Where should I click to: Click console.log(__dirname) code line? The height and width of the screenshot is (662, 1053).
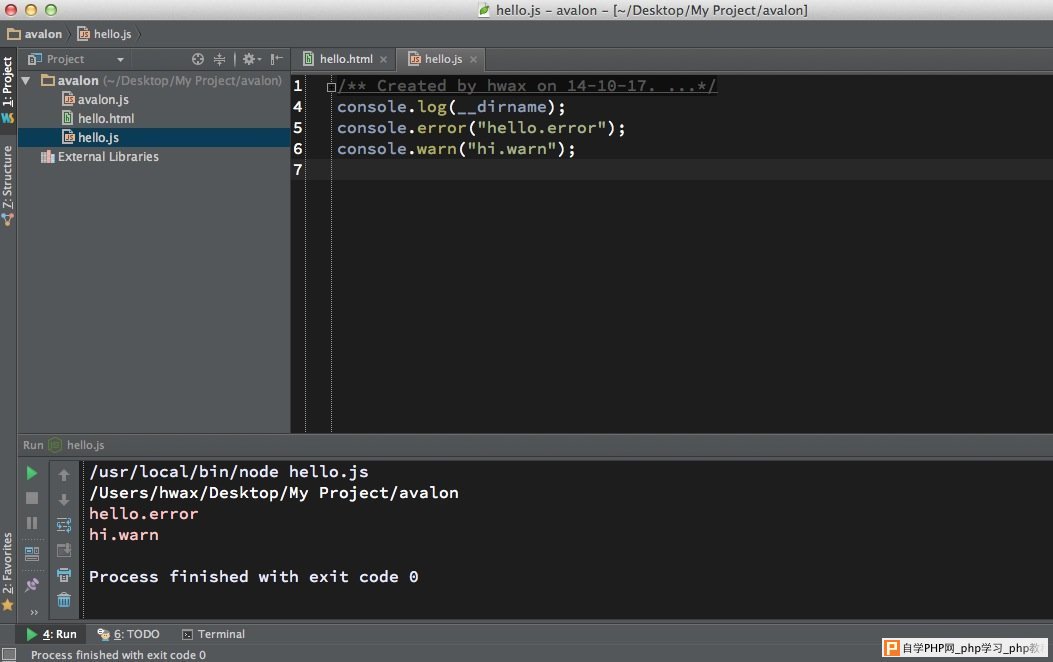coord(451,107)
